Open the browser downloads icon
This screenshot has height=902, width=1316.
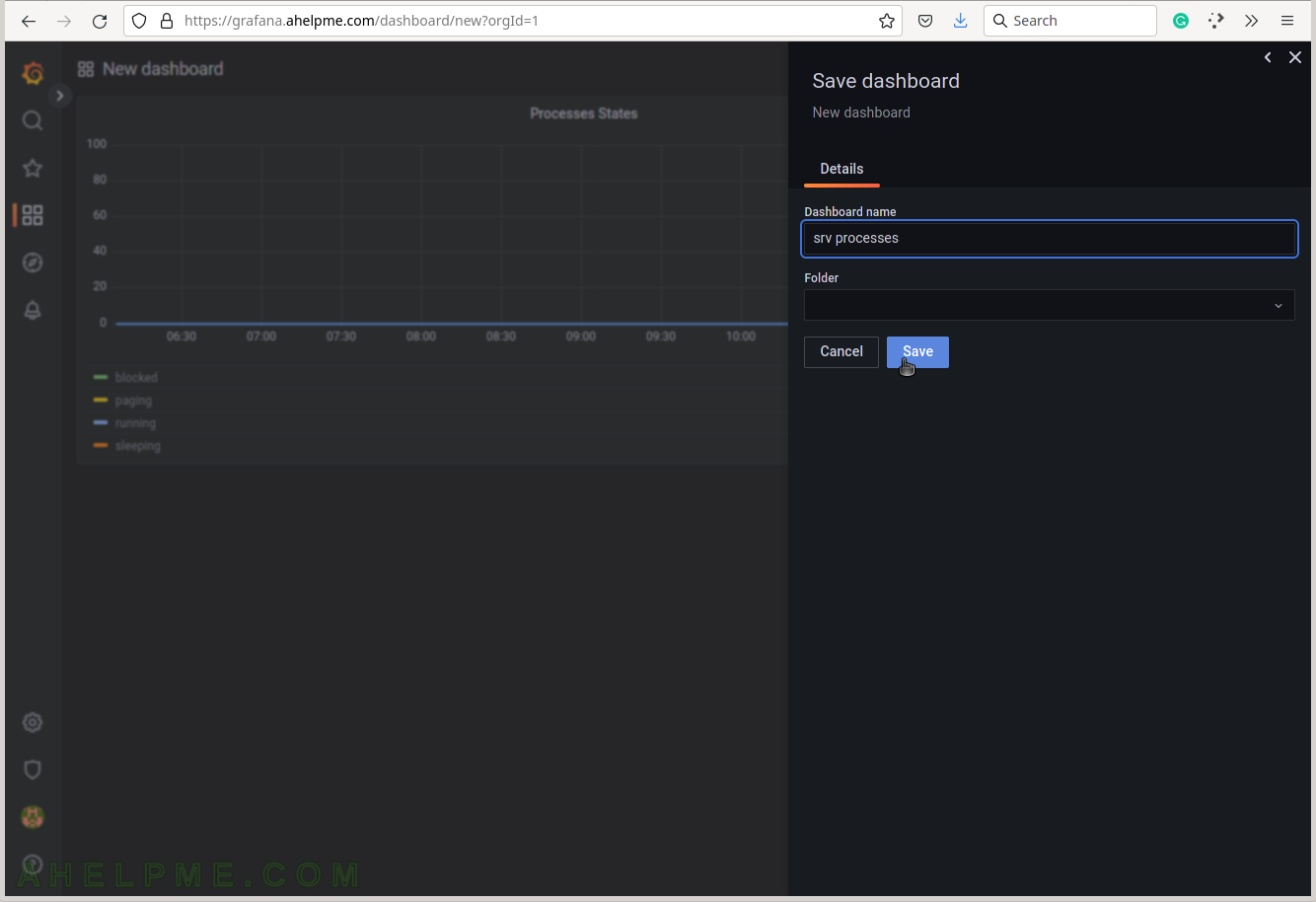tap(961, 21)
